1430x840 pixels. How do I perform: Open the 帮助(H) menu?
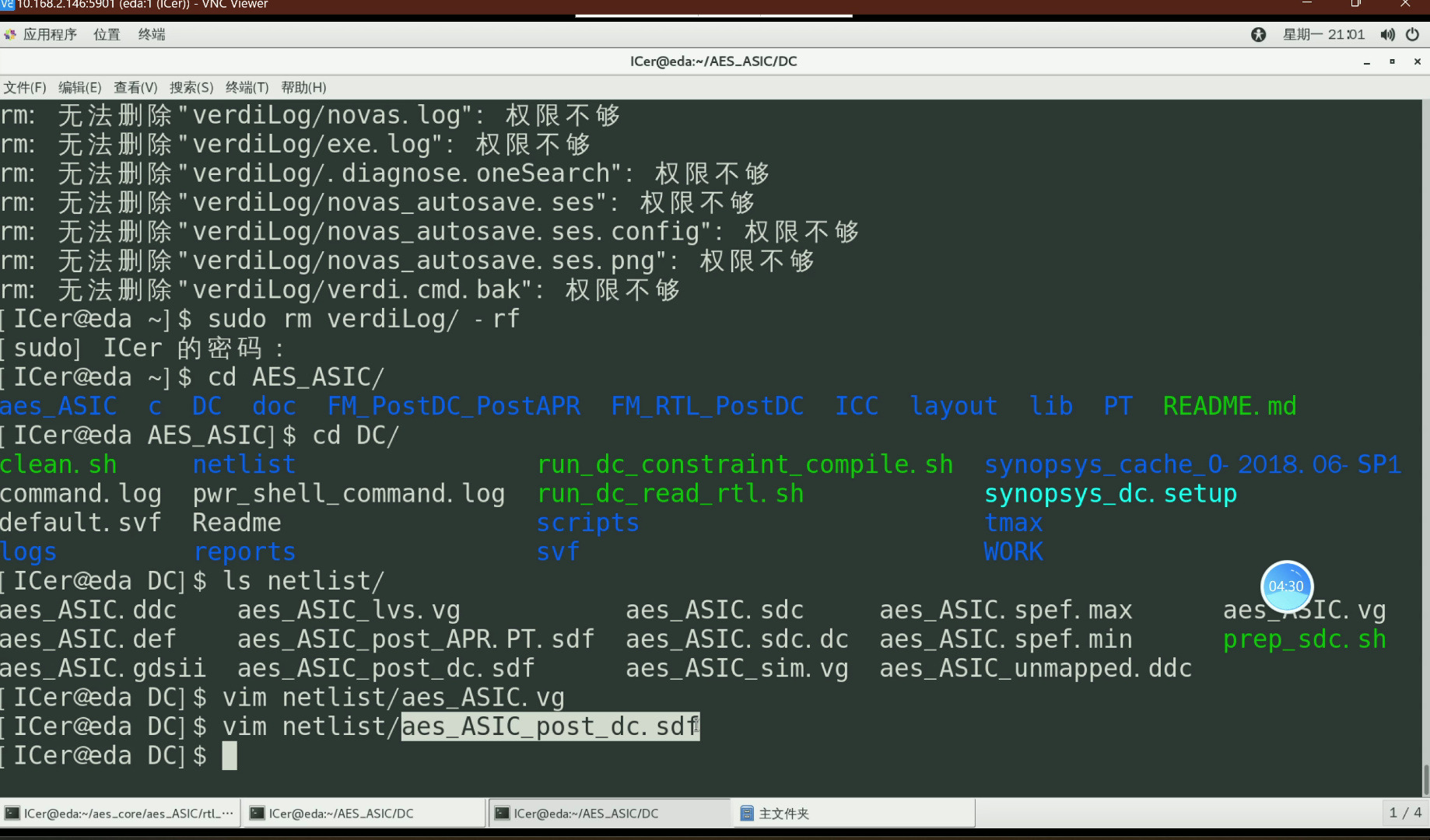(303, 87)
